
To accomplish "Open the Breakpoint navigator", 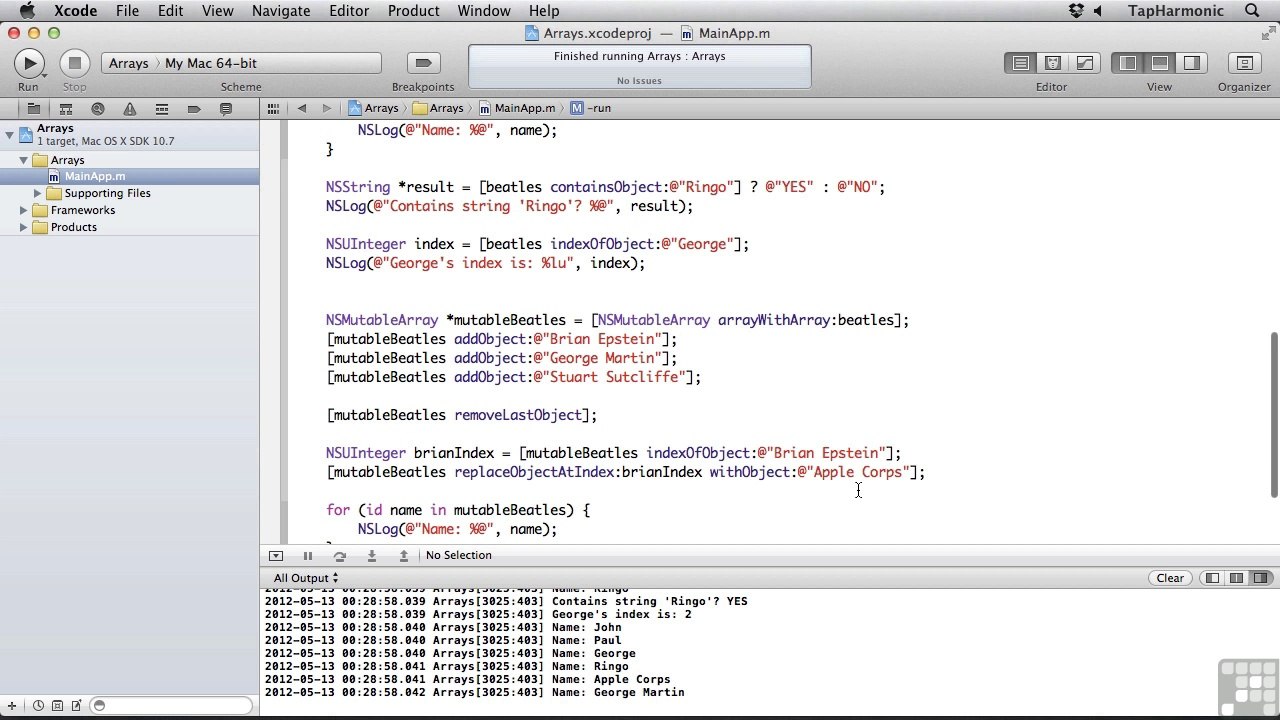I will pyautogui.click(x=194, y=109).
